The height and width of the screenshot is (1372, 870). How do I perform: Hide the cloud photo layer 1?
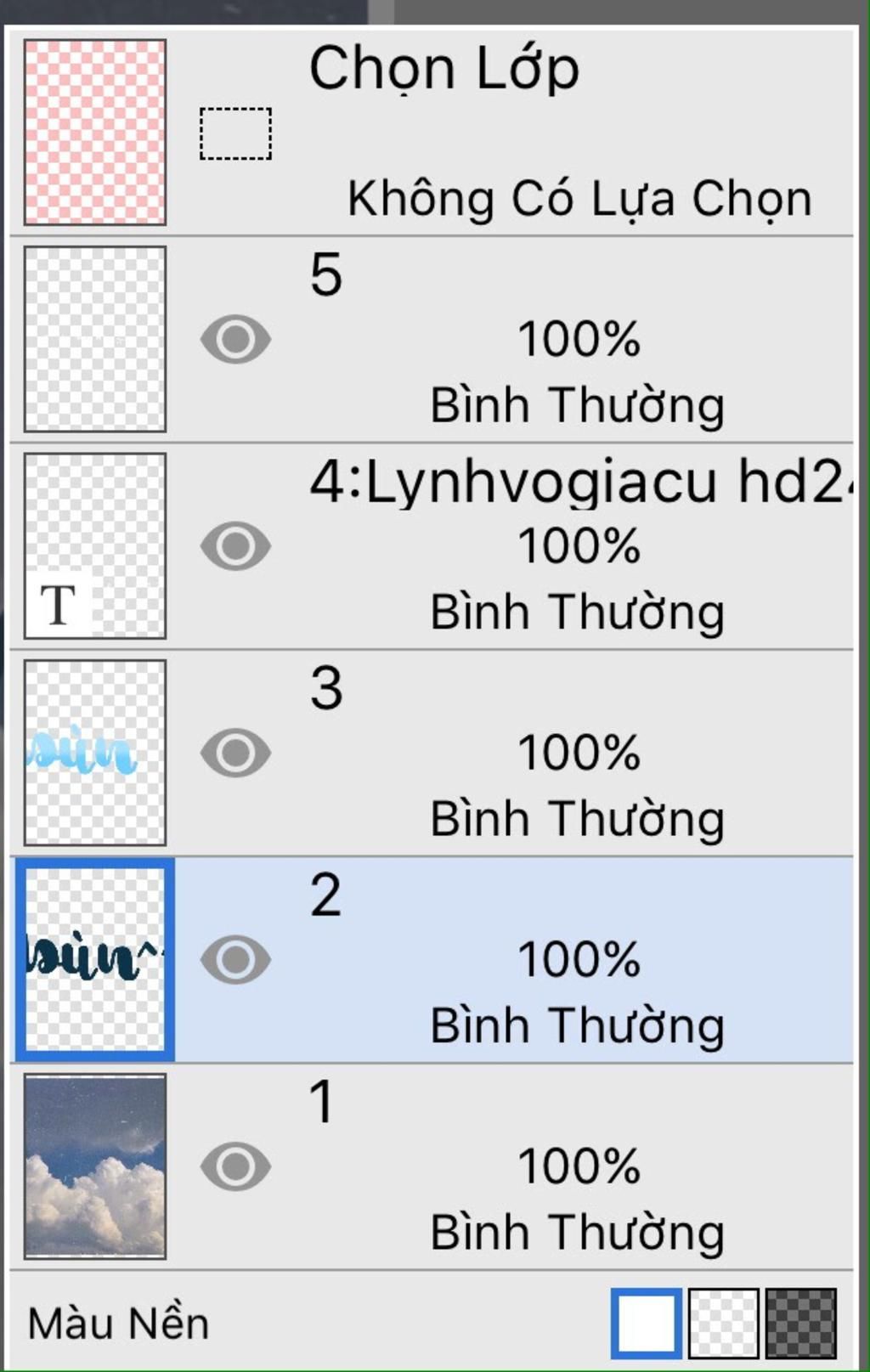click(235, 1166)
